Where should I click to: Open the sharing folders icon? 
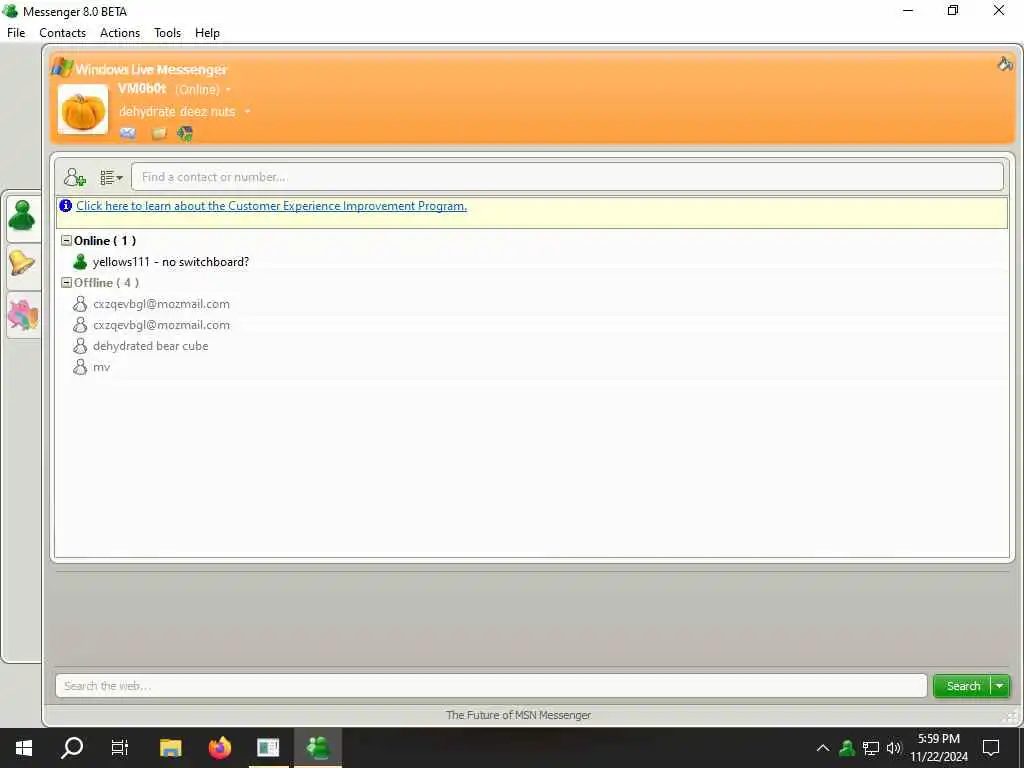159,134
